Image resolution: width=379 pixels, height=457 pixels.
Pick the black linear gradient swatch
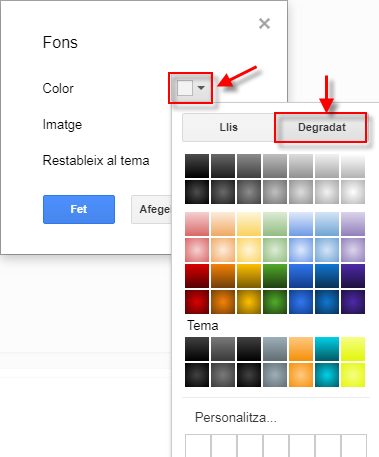[197, 166]
